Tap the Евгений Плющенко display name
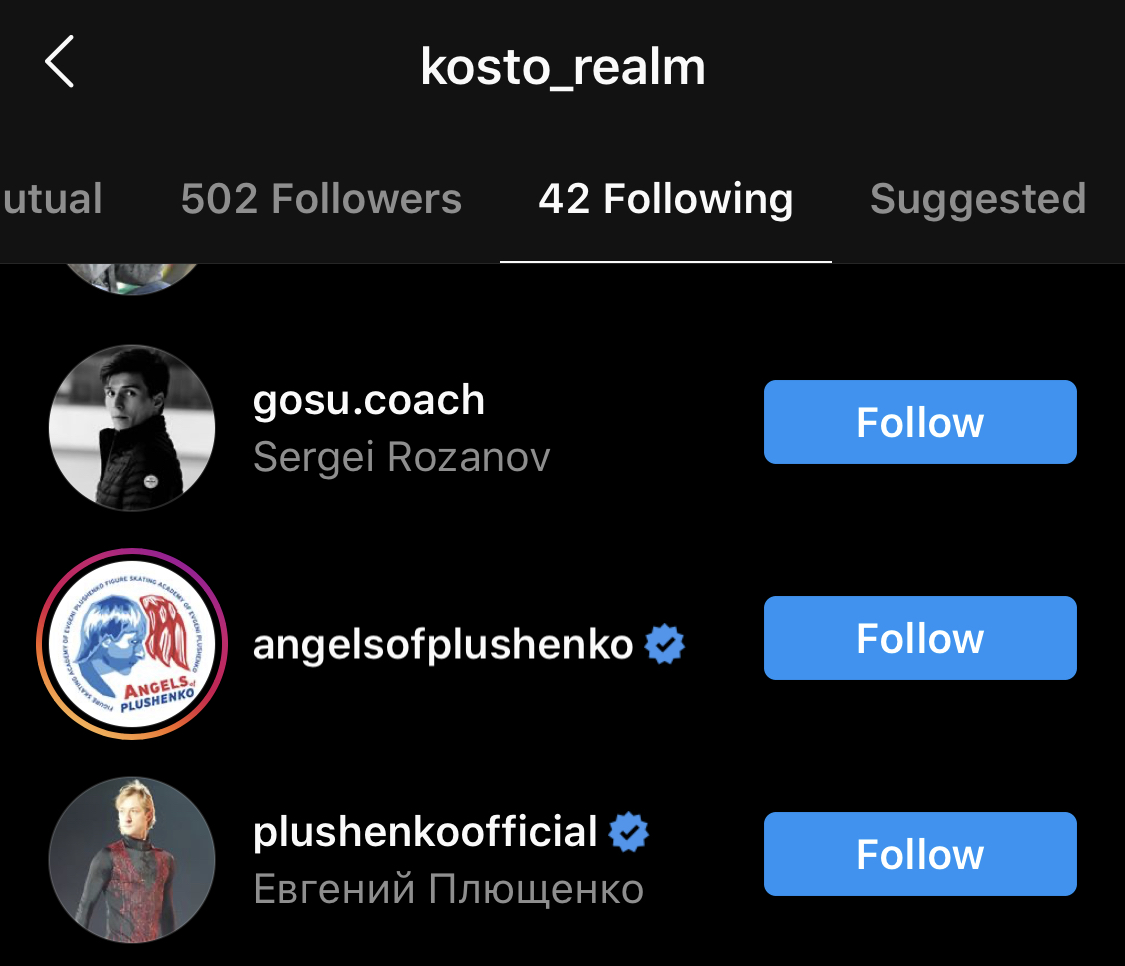This screenshot has width=1125, height=966. tap(448, 888)
